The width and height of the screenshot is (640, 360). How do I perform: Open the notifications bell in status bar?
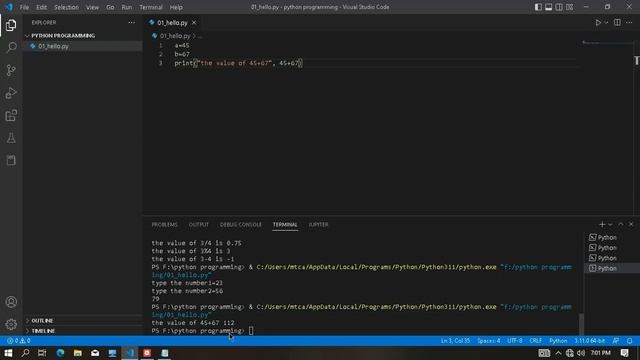coord(630,340)
